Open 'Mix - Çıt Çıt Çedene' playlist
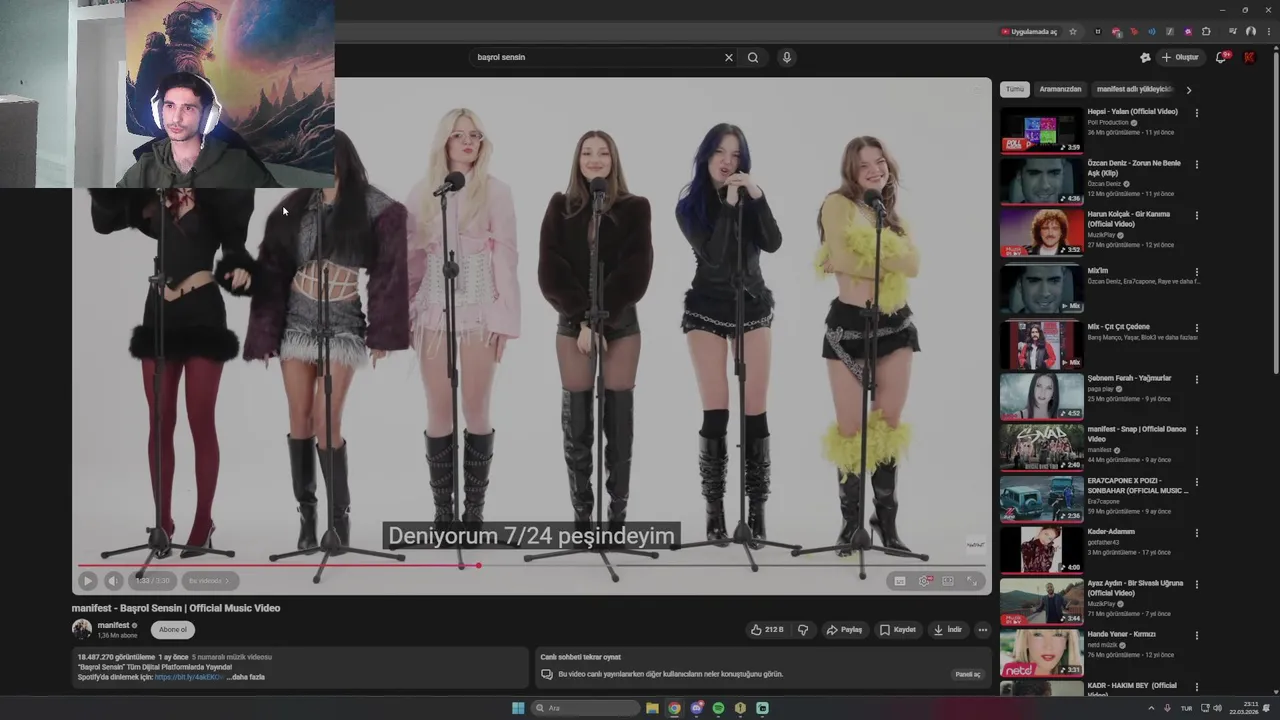 (1118, 327)
